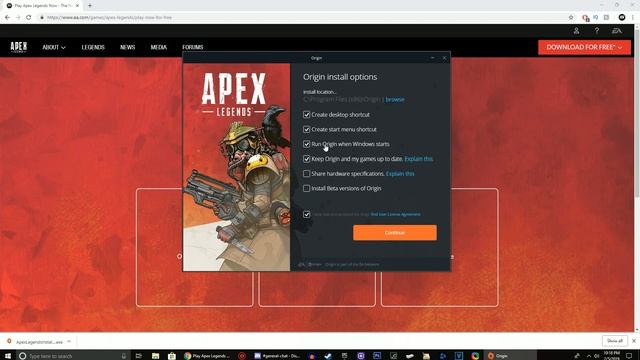Bookmark this page with the star

point(571,18)
